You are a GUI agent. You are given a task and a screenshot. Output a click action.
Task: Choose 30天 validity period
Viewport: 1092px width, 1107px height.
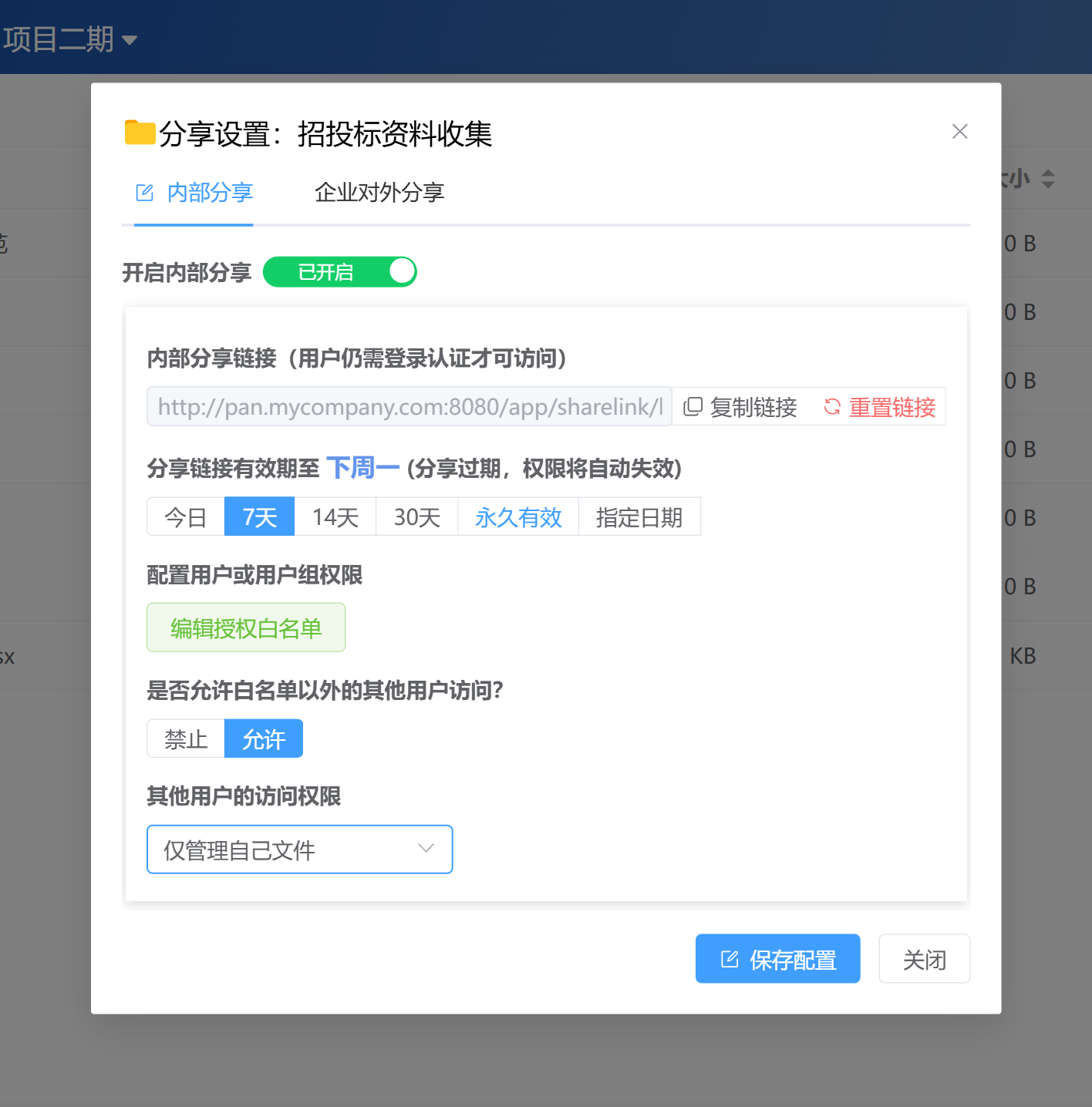click(417, 516)
